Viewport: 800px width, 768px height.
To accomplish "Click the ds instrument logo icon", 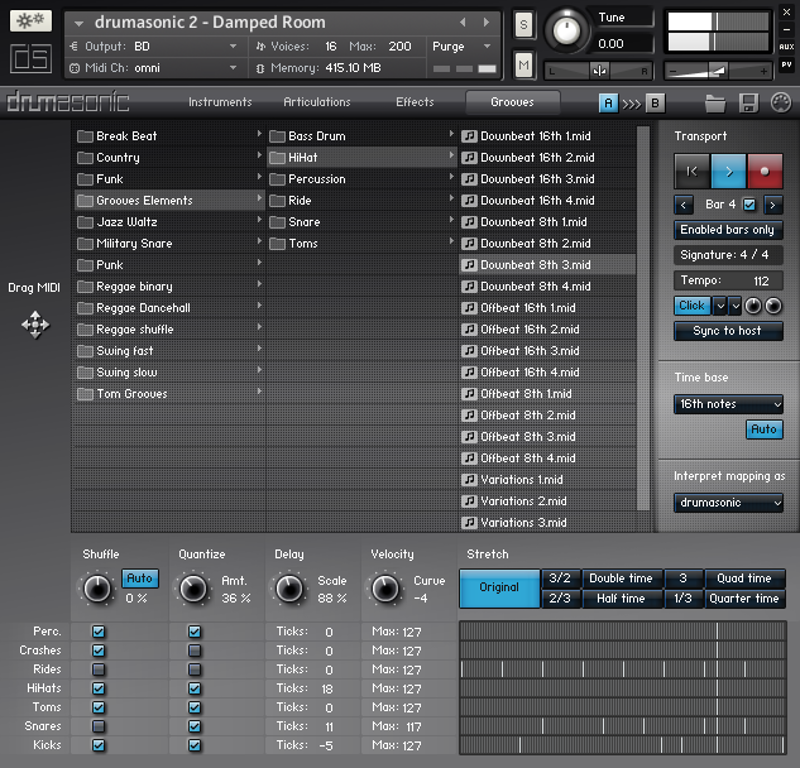I will 31,58.
